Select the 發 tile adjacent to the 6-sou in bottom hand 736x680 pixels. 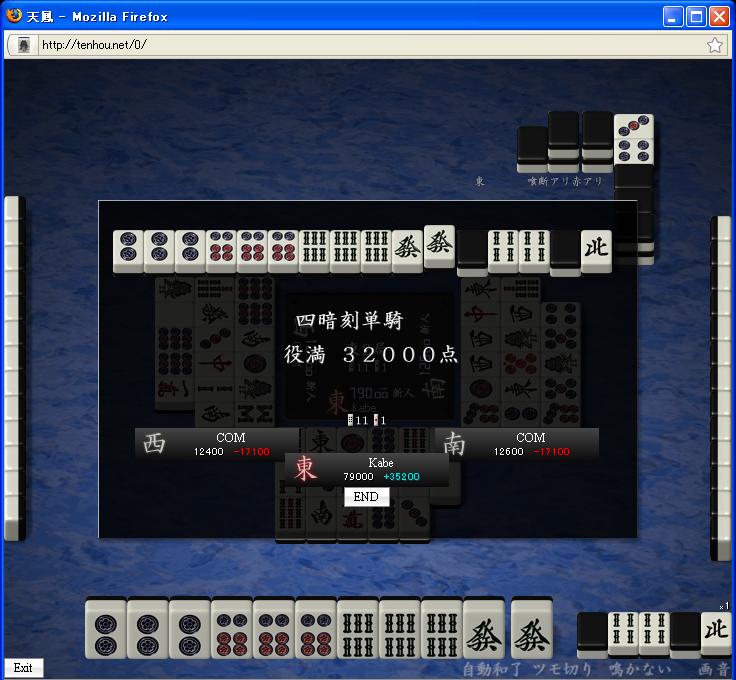click(x=483, y=629)
